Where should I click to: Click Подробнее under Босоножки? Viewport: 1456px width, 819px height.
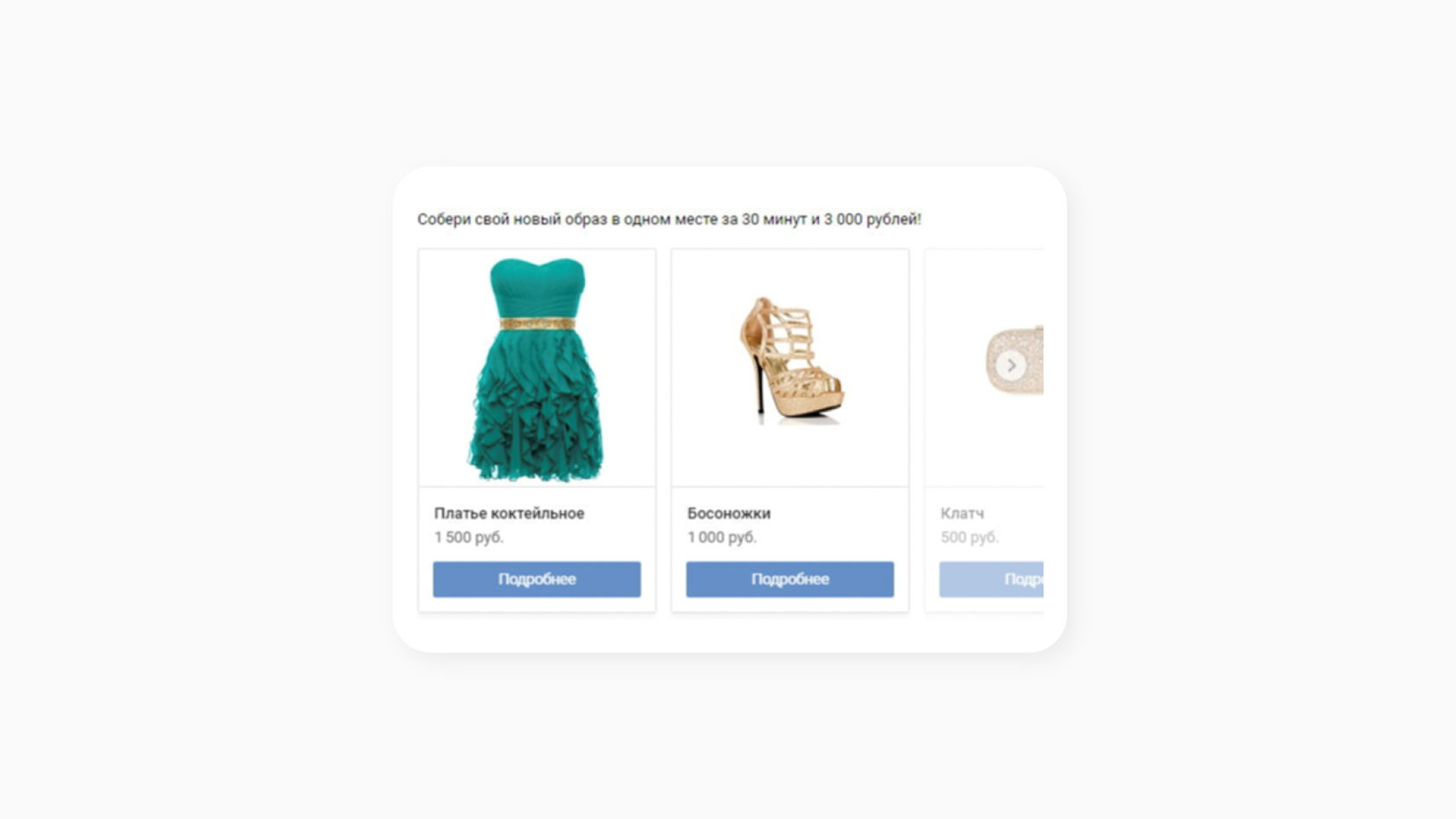coord(790,579)
